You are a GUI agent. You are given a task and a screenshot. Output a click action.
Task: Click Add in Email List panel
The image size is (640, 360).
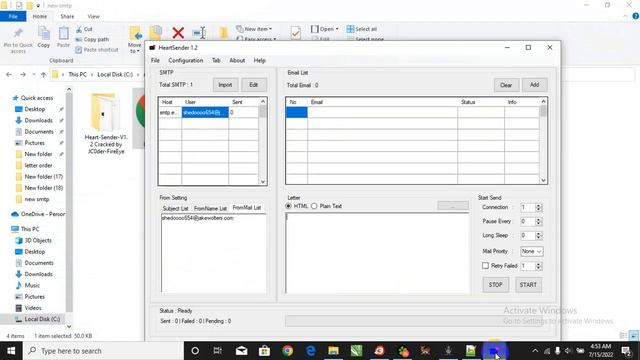click(x=534, y=85)
